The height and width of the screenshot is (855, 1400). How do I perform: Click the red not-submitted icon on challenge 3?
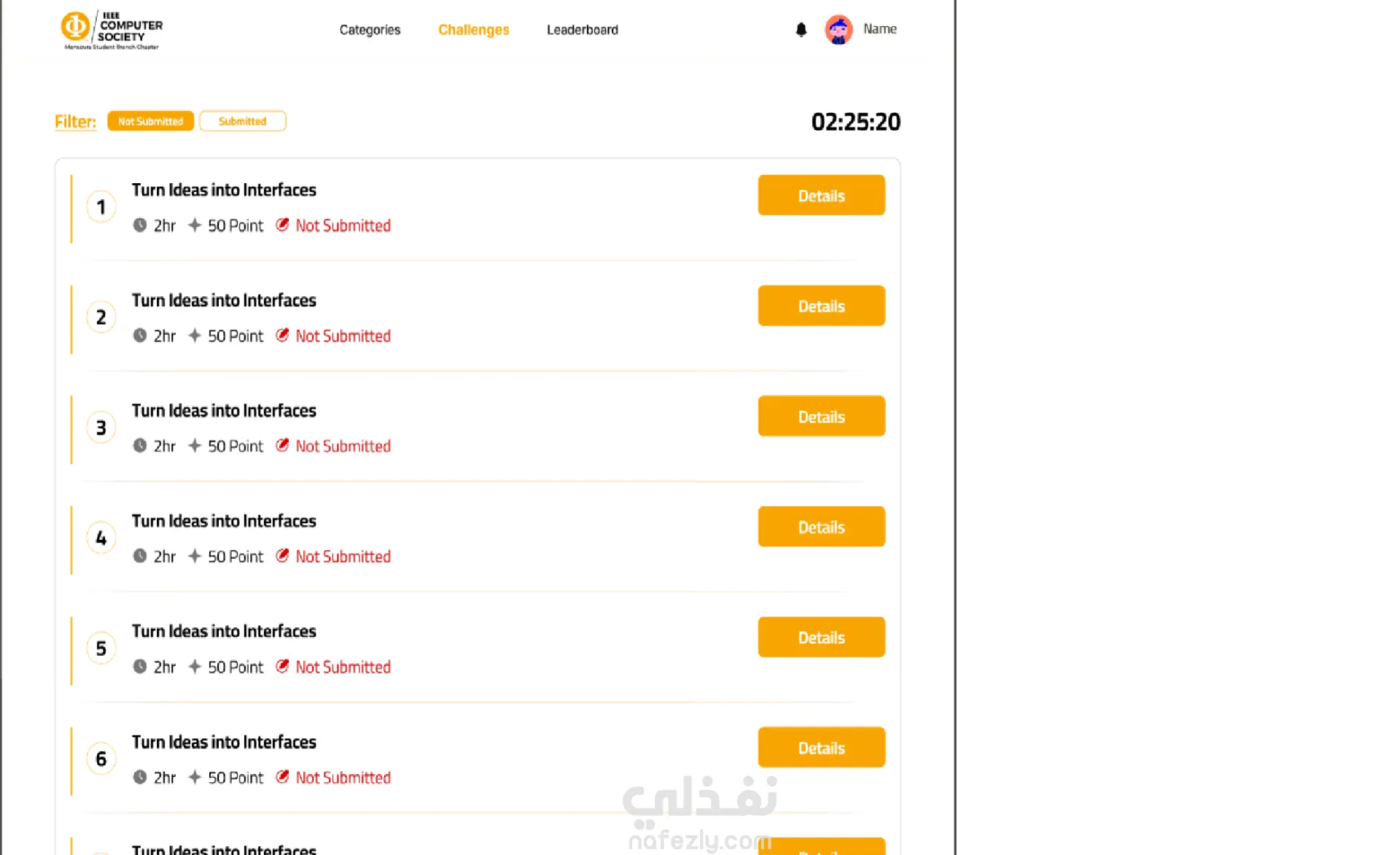282,446
